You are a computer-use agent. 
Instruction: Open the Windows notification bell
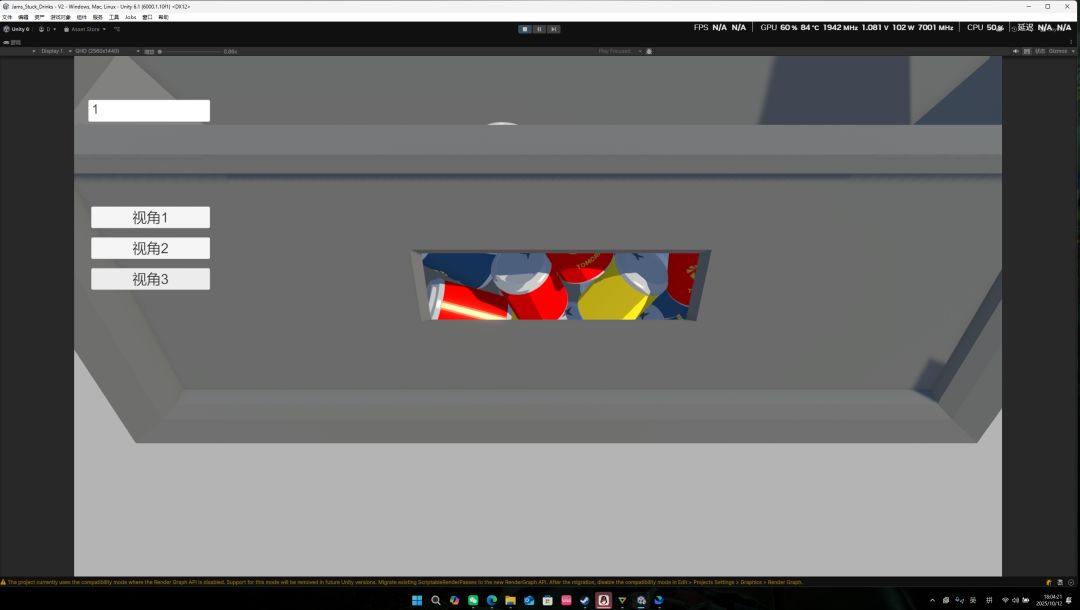(x=1069, y=600)
